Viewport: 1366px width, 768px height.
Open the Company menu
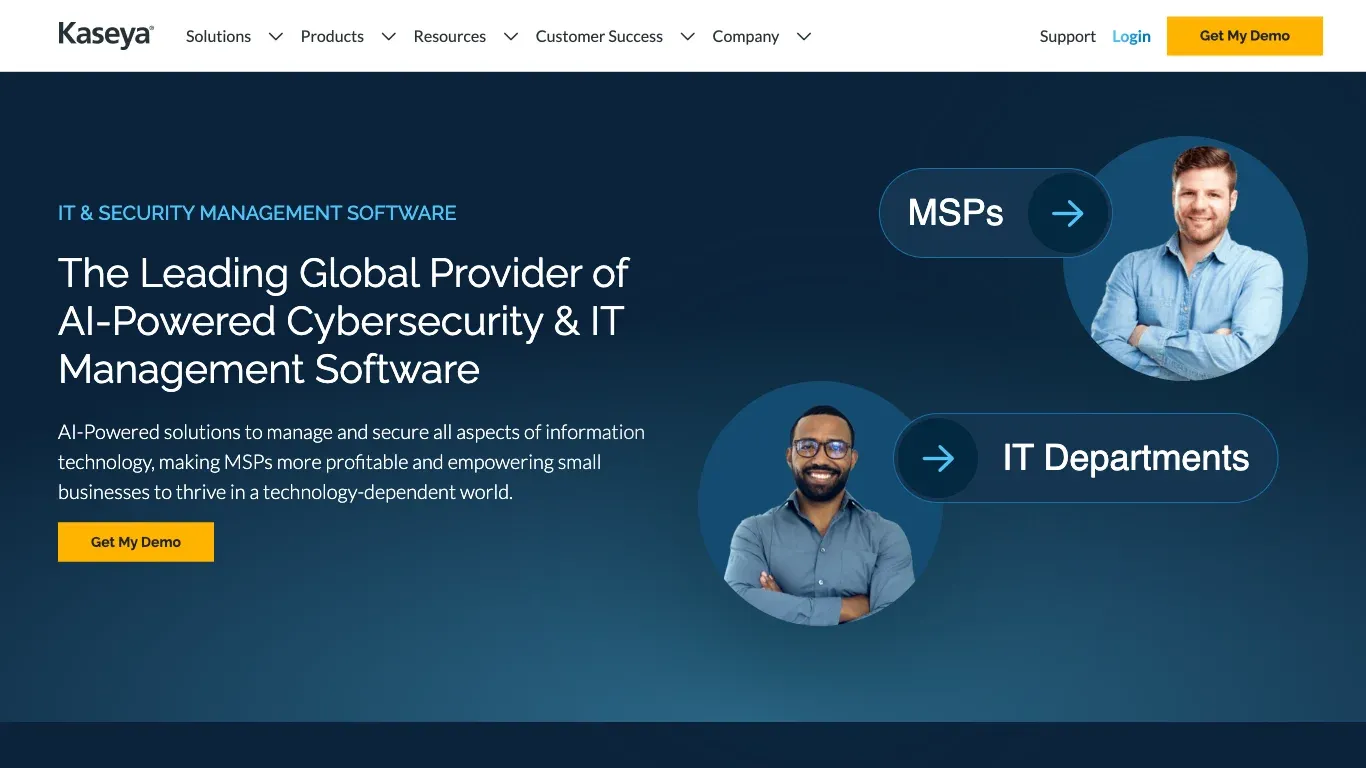tap(745, 36)
